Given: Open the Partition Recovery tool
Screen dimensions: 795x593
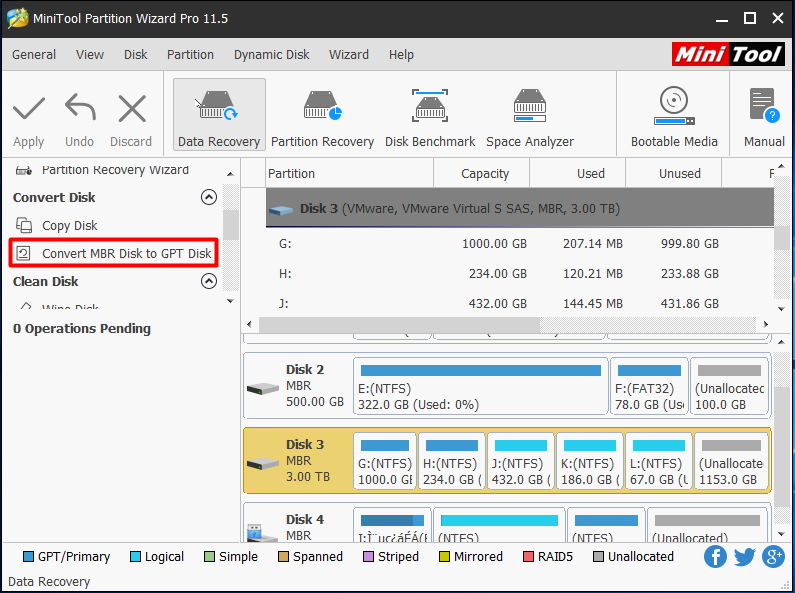Looking at the screenshot, I should point(322,119).
